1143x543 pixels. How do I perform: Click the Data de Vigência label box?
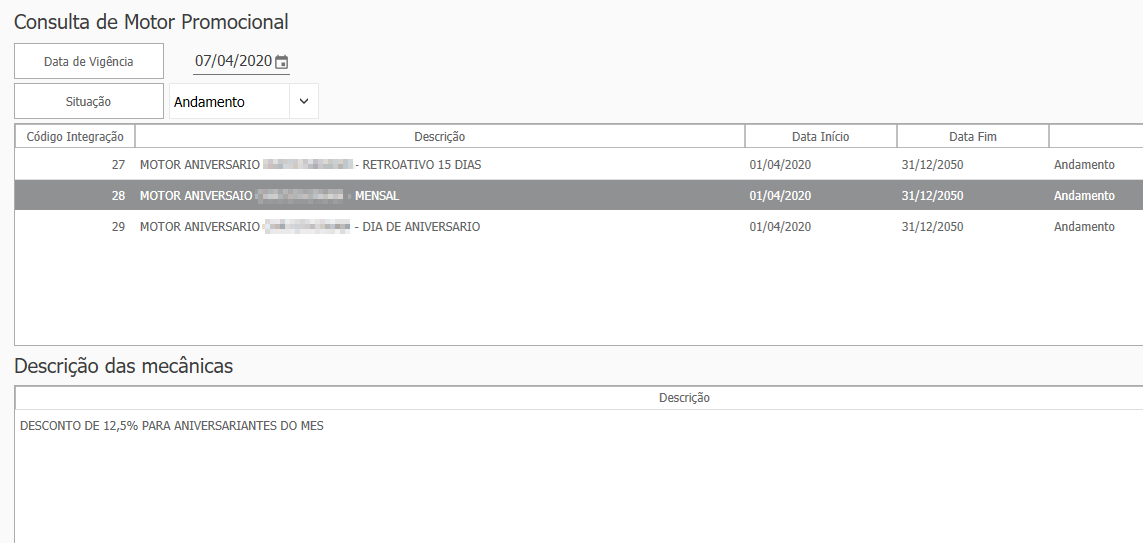click(x=88, y=61)
